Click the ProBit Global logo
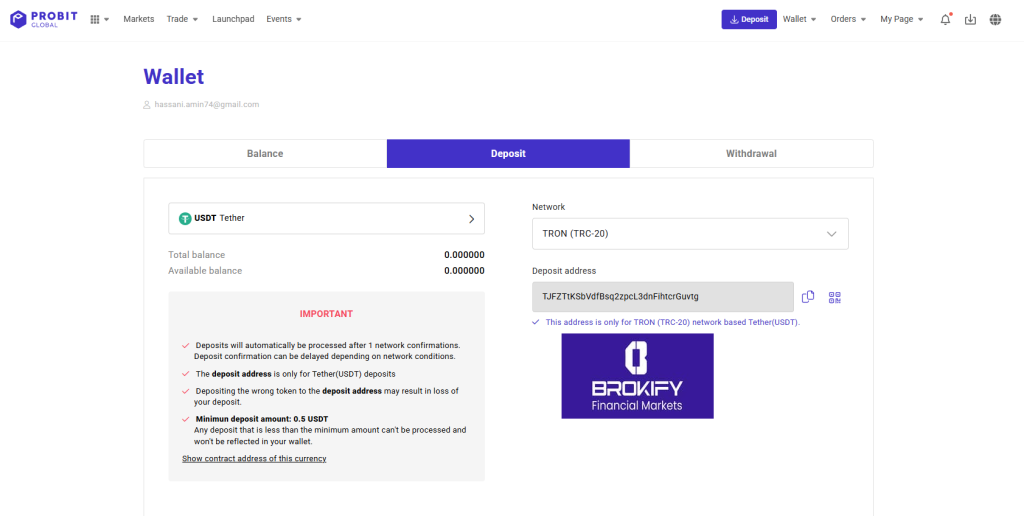Image resolution: width=1024 pixels, height=516 pixels. (x=39, y=19)
